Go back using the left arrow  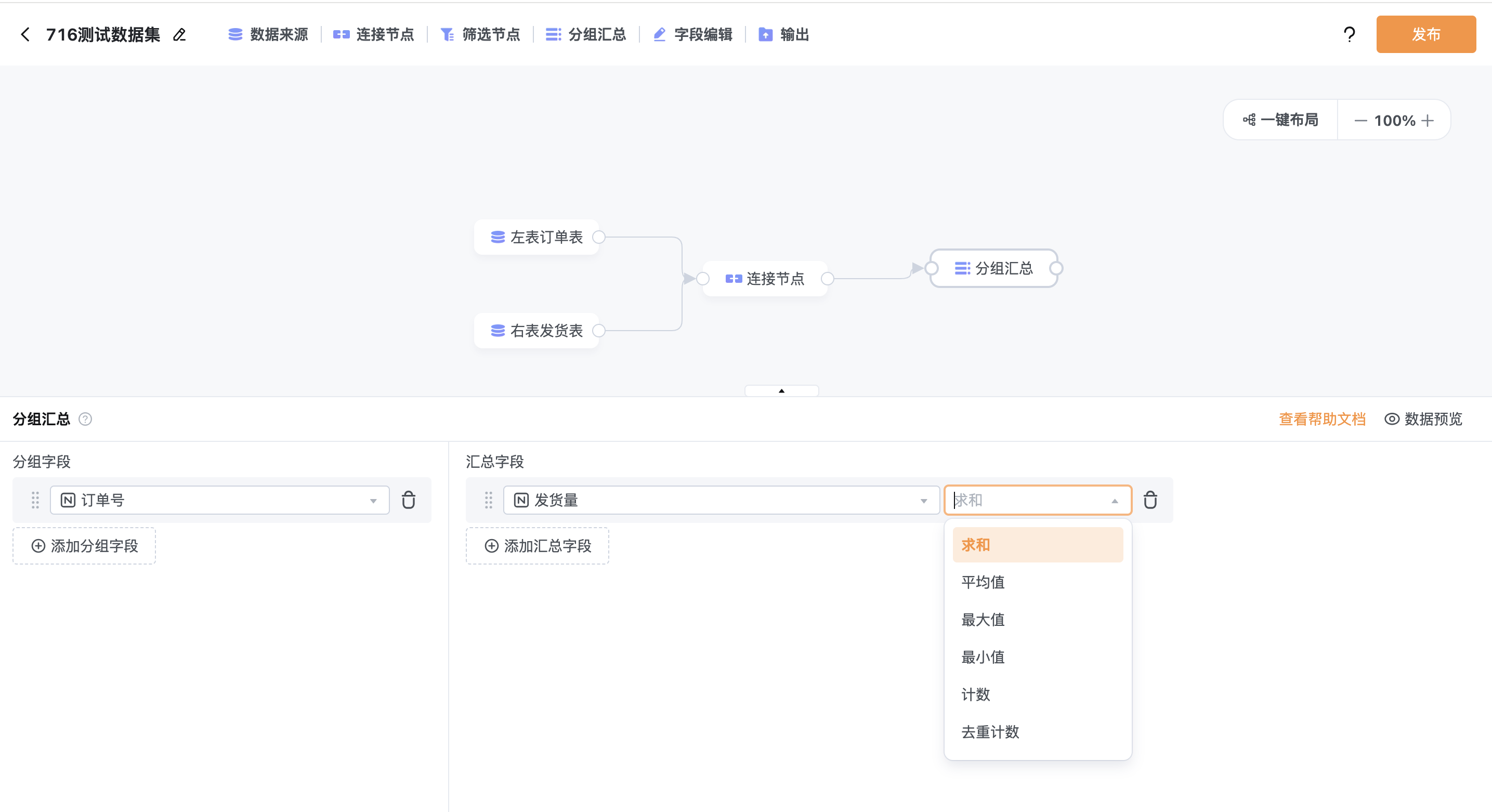25,35
